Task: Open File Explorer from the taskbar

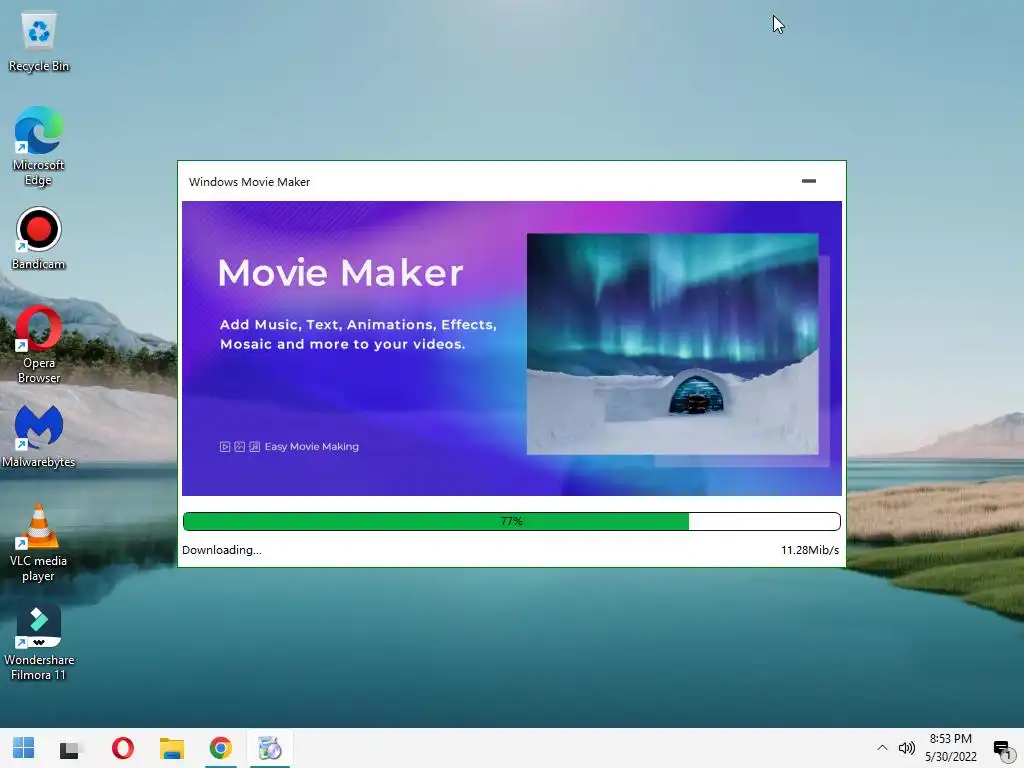Action: point(172,748)
